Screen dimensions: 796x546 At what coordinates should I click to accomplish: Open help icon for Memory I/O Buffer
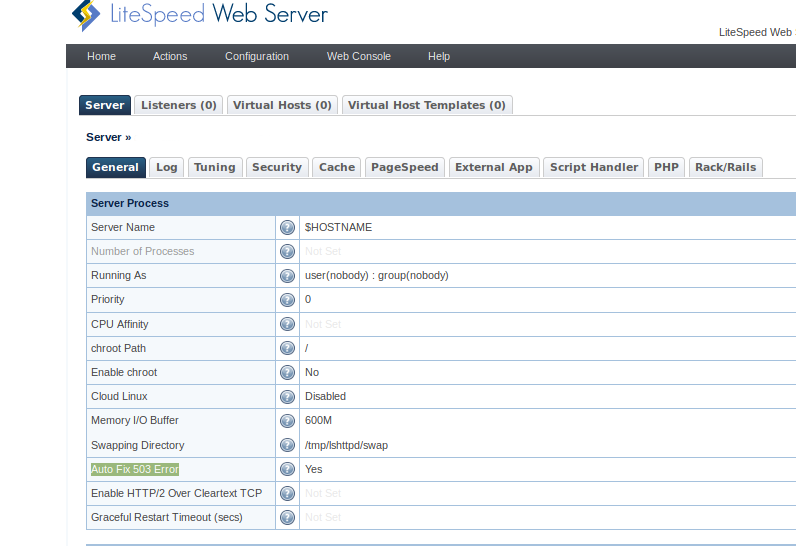click(x=287, y=421)
